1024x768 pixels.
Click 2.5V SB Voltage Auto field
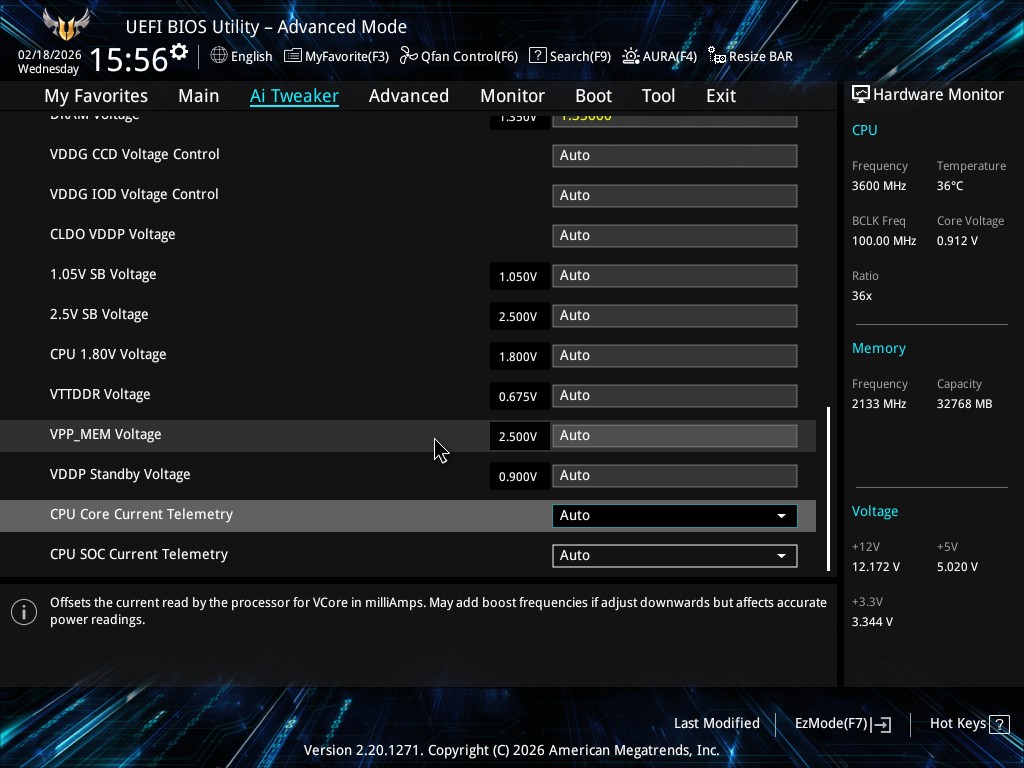tap(675, 315)
